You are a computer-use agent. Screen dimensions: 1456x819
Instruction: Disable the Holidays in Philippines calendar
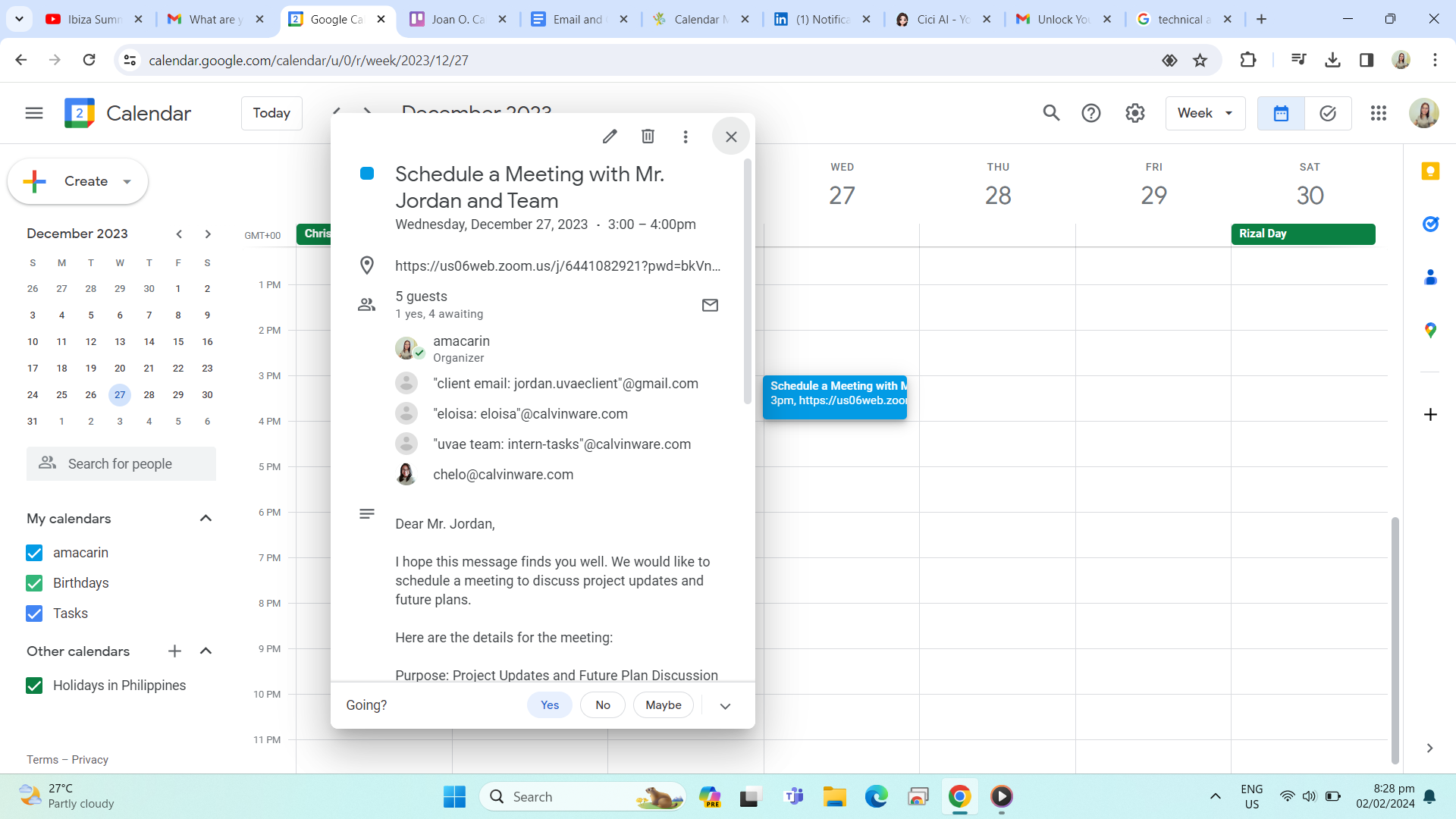pyautogui.click(x=34, y=686)
